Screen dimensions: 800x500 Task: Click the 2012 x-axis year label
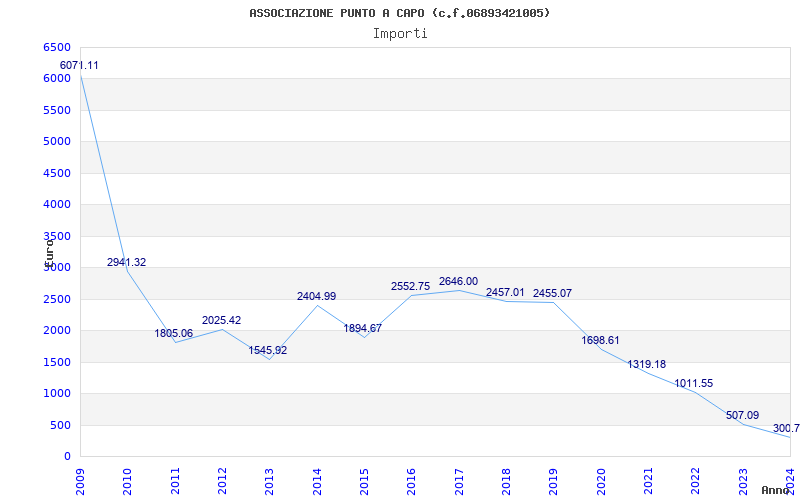(222, 482)
